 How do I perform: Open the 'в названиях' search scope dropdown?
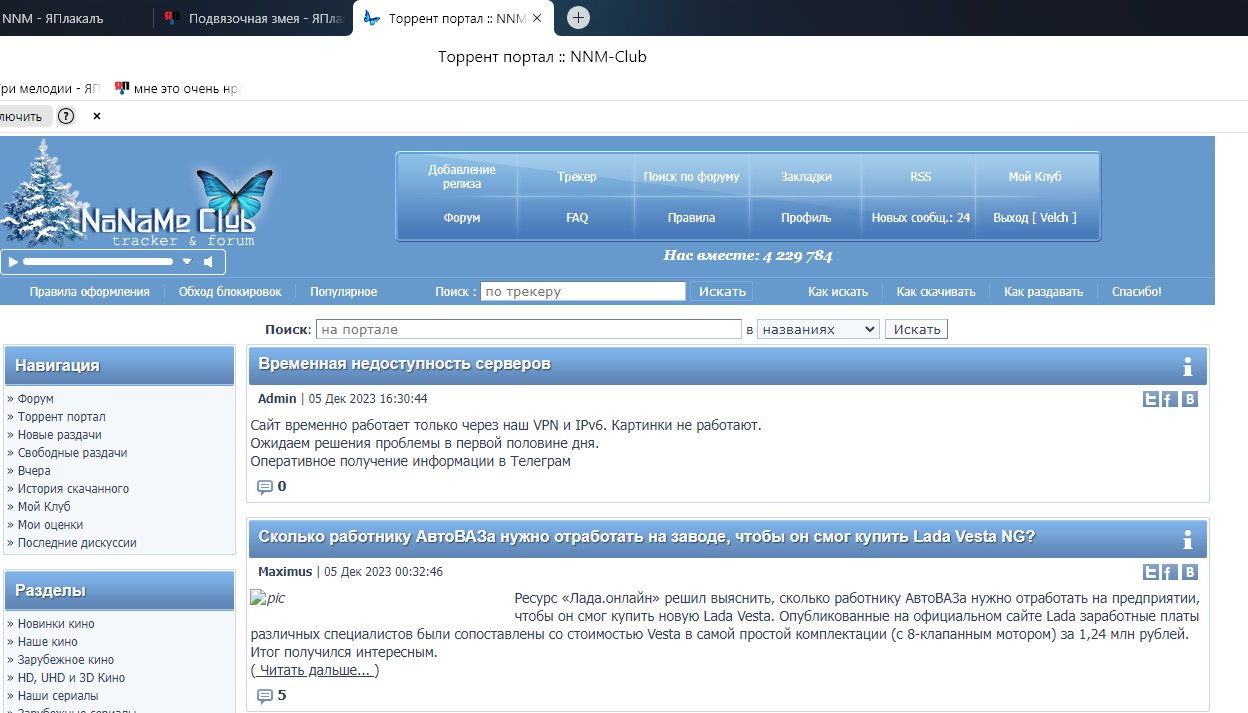tap(817, 329)
